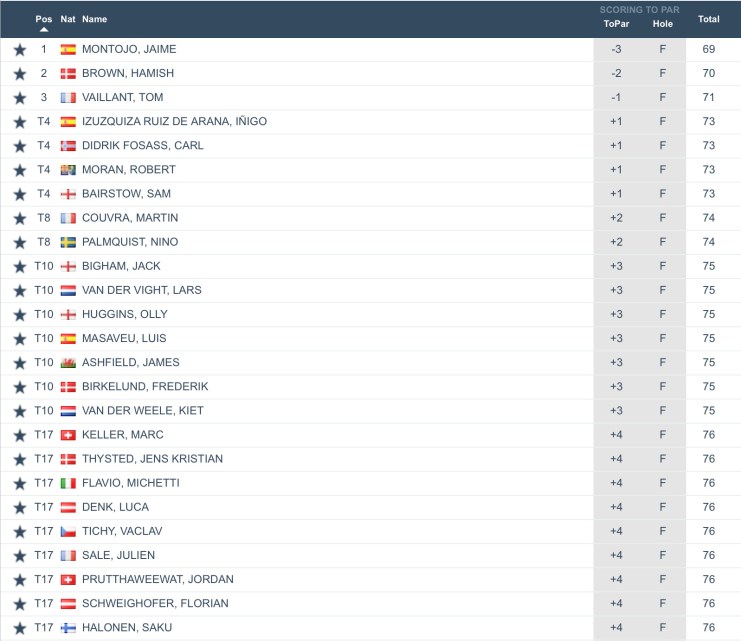741x641 pixels.
Task: Sort by the ToPar column header
Action: 615,24
